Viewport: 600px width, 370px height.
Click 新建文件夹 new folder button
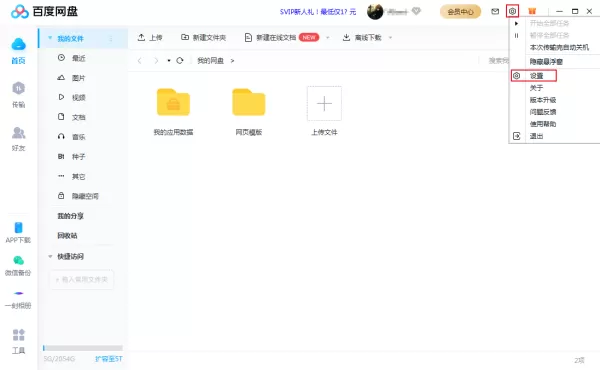(x=203, y=37)
